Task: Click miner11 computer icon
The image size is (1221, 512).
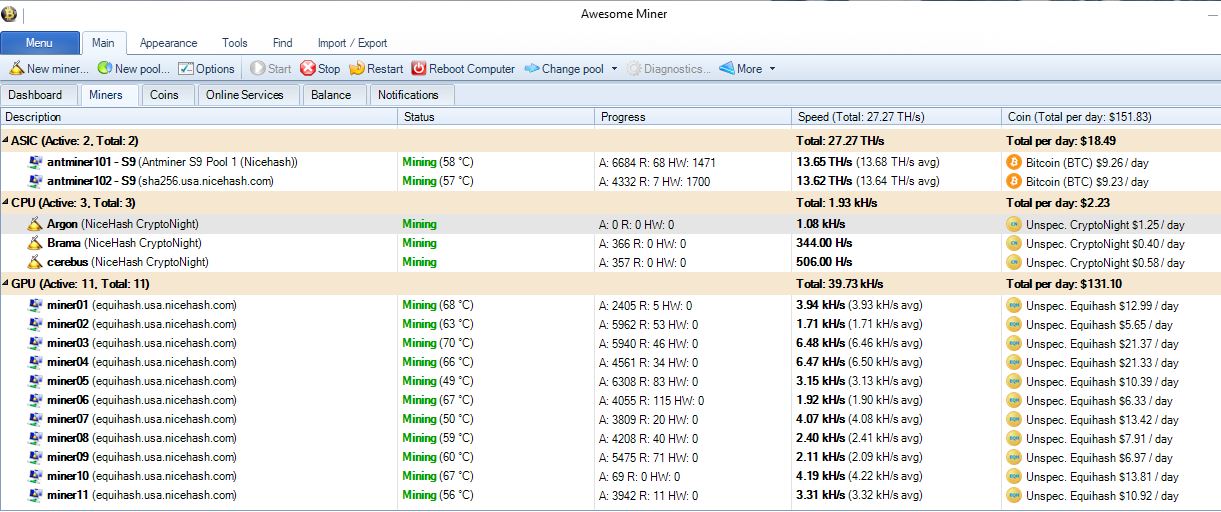Action: (36, 495)
